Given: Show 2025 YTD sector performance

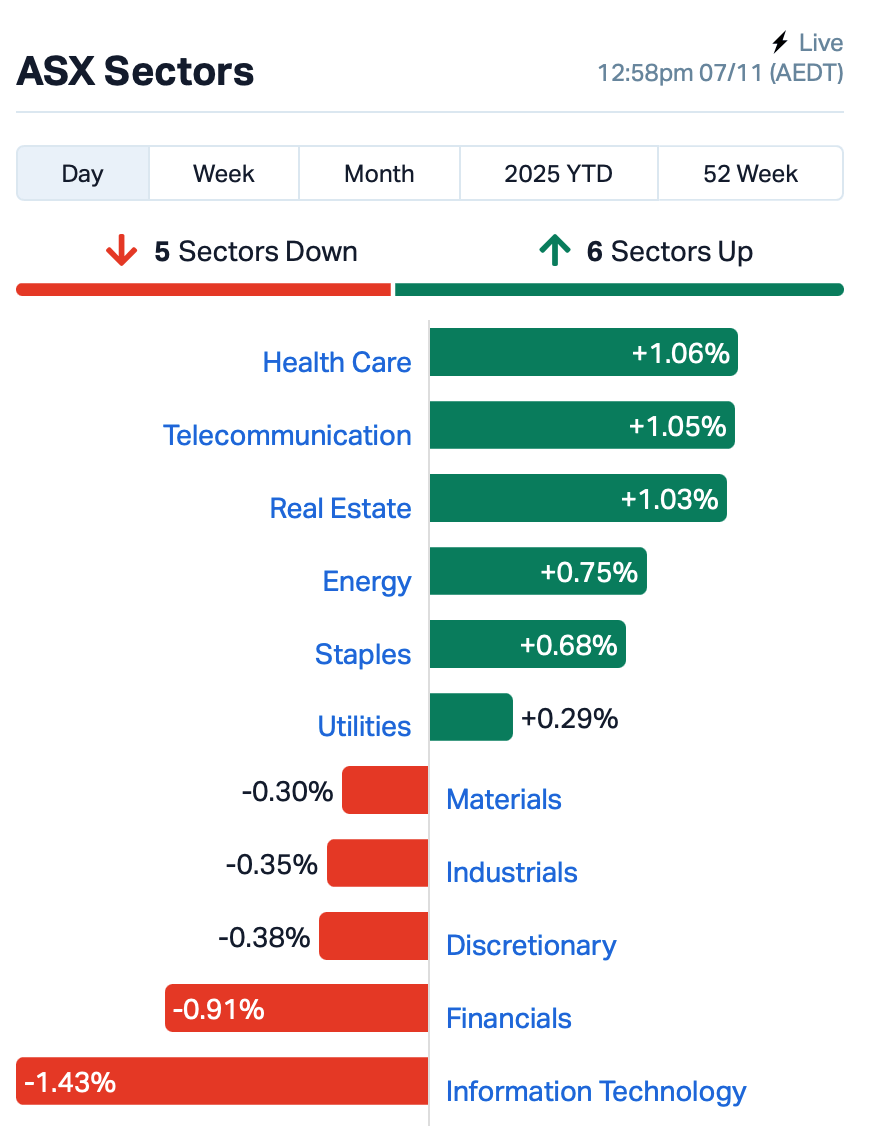Looking at the screenshot, I should tap(558, 173).
